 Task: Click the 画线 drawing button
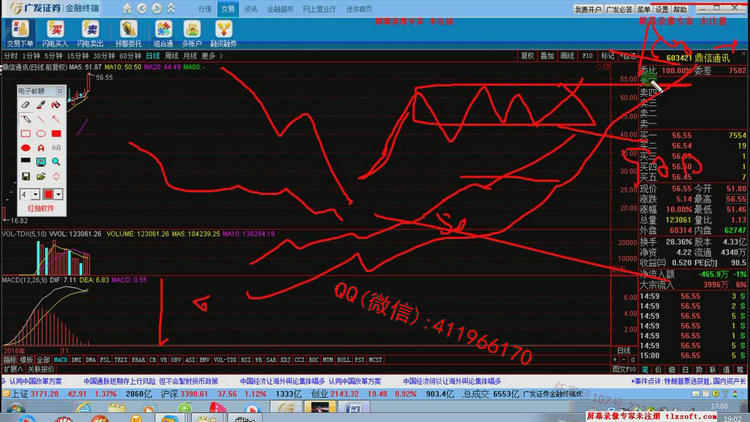(x=567, y=56)
